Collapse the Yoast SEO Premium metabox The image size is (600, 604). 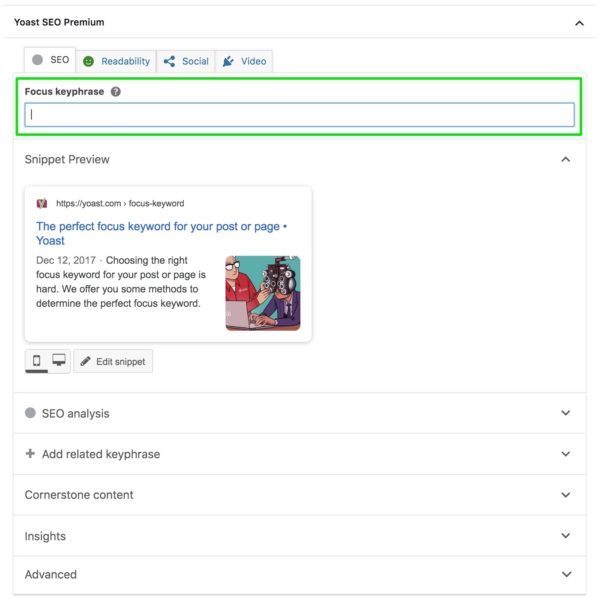click(x=579, y=22)
